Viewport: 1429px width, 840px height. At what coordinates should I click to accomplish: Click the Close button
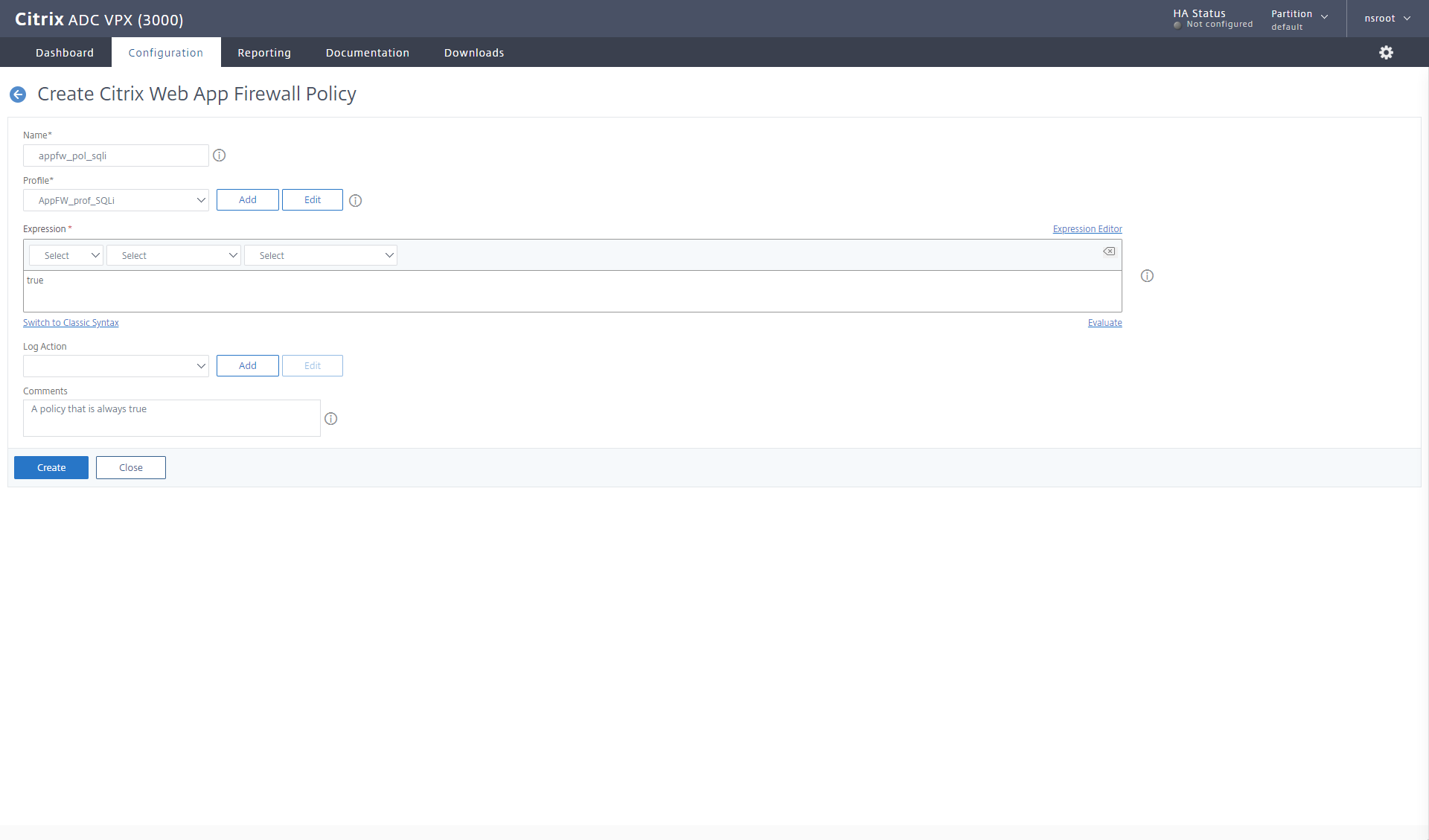[131, 468]
